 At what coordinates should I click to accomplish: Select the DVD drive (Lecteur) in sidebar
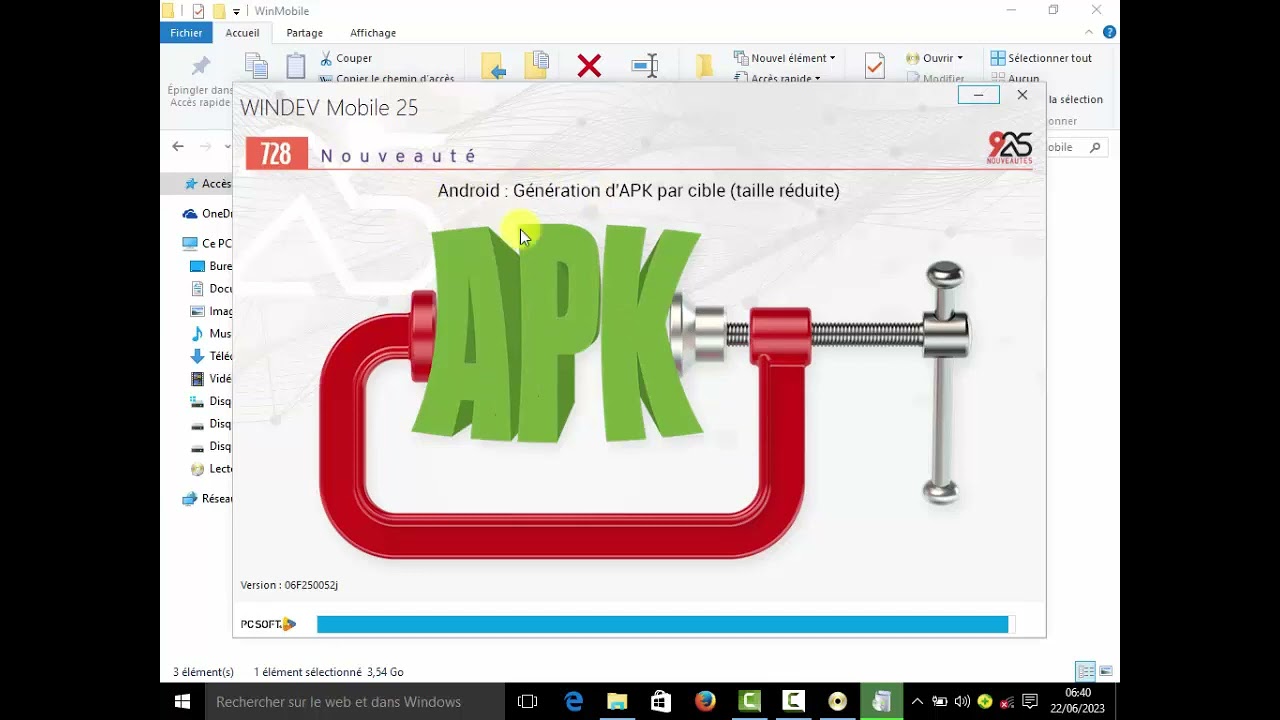coord(211,468)
